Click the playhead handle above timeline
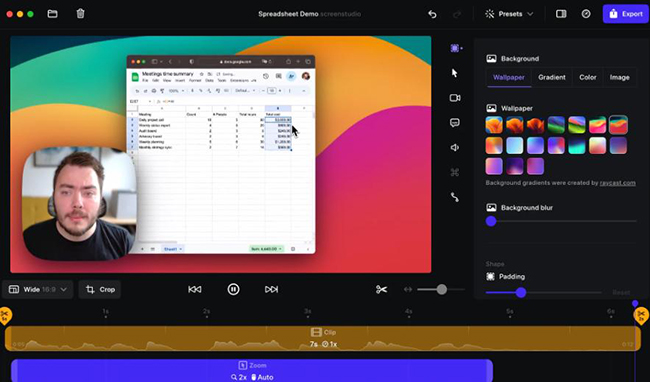Image resolution: width=650 pixels, height=382 pixels. coord(635,304)
